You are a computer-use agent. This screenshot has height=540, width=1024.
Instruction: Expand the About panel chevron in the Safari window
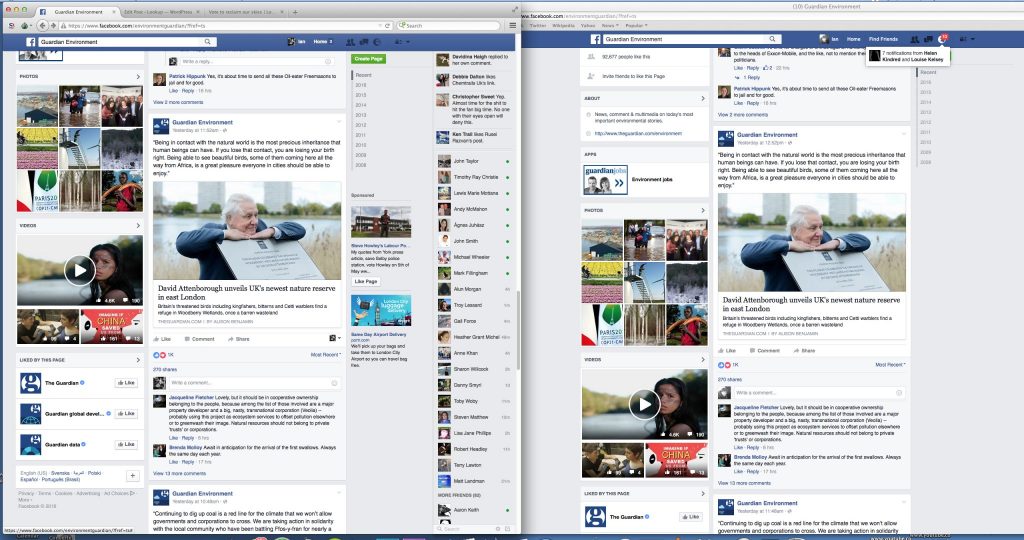703,99
